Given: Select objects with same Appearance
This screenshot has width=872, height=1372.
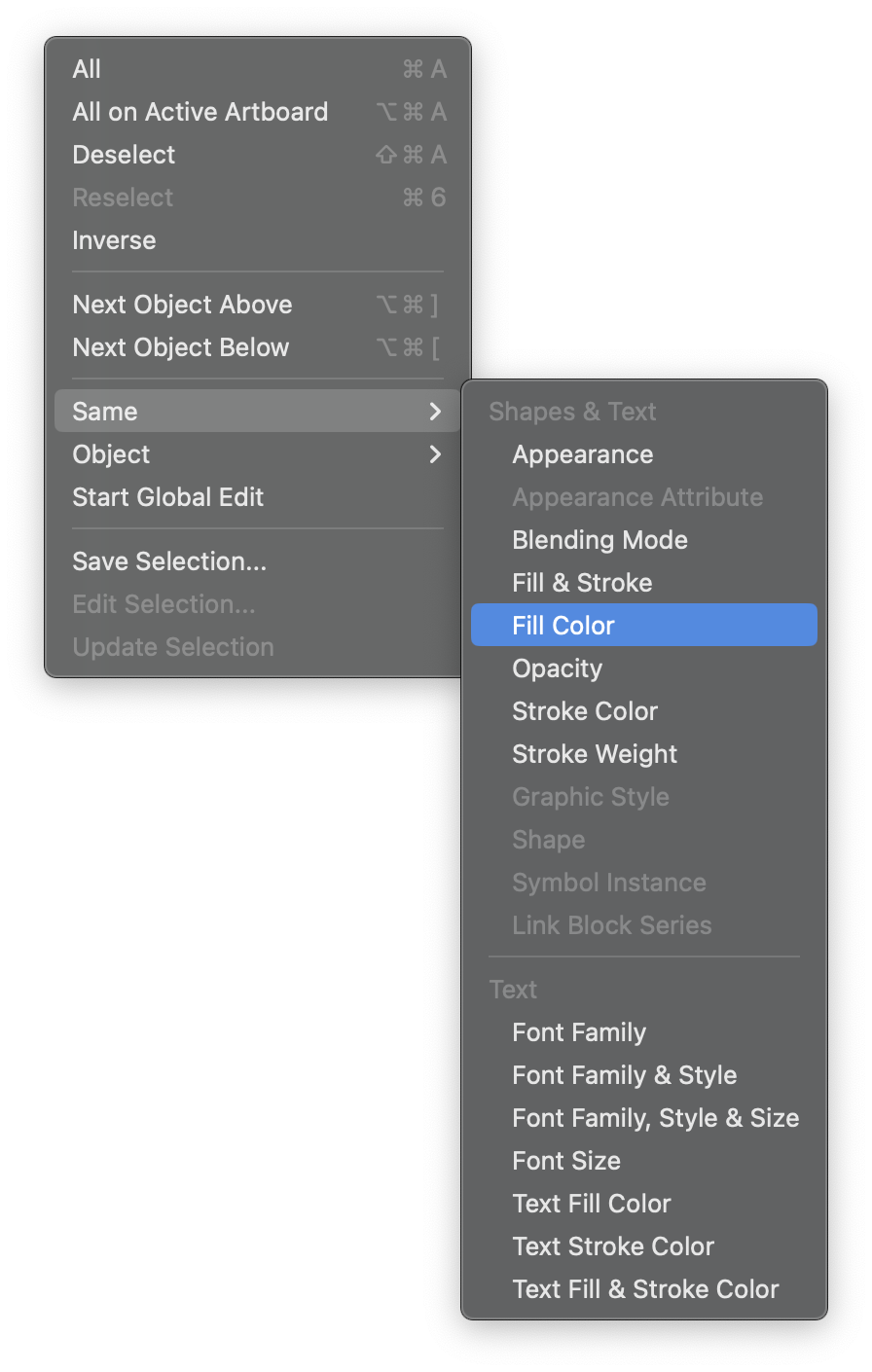Looking at the screenshot, I should point(582,454).
